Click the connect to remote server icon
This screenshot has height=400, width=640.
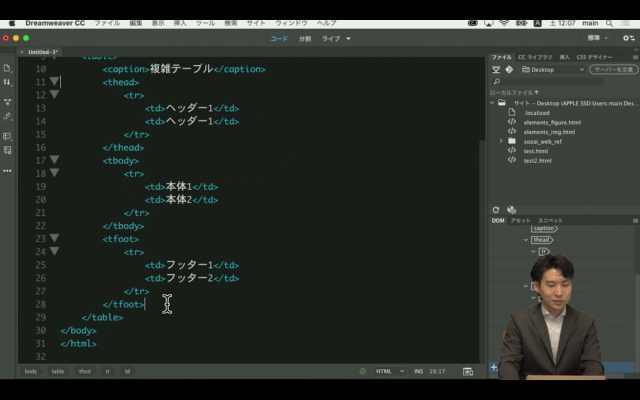[496, 70]
